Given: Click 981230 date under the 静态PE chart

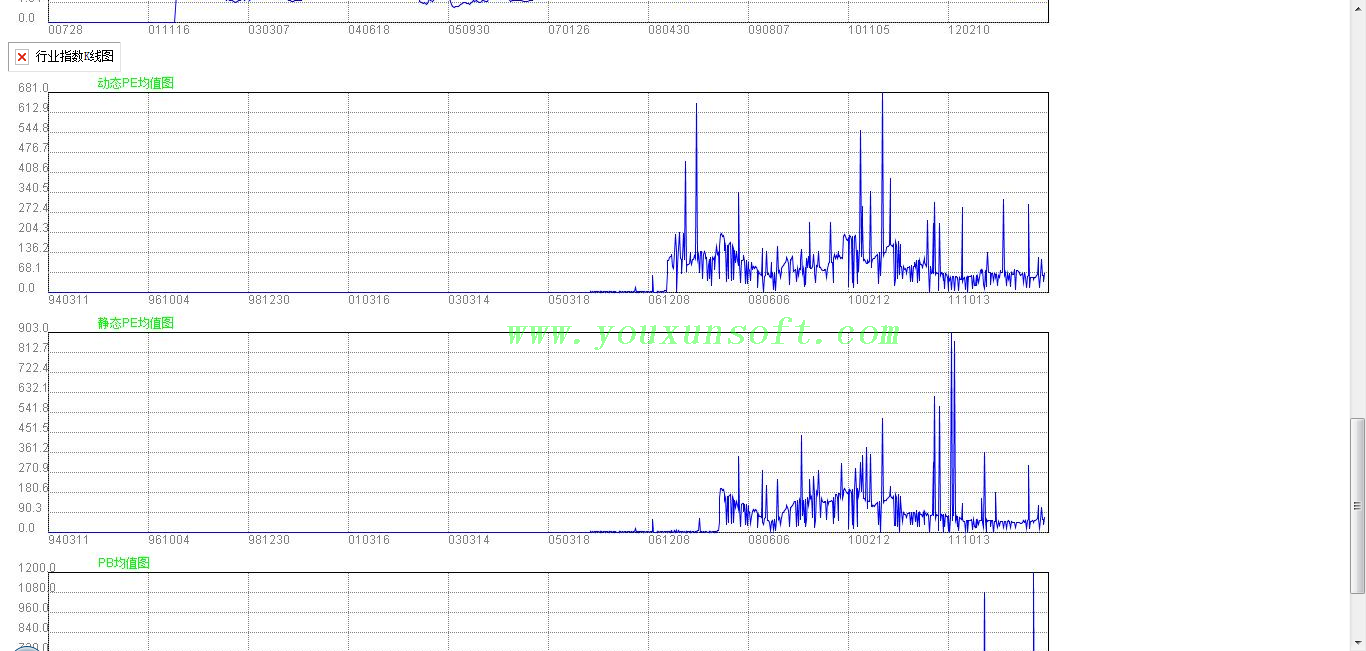Looking at the screenshot, I should click(x=269, y=540).
